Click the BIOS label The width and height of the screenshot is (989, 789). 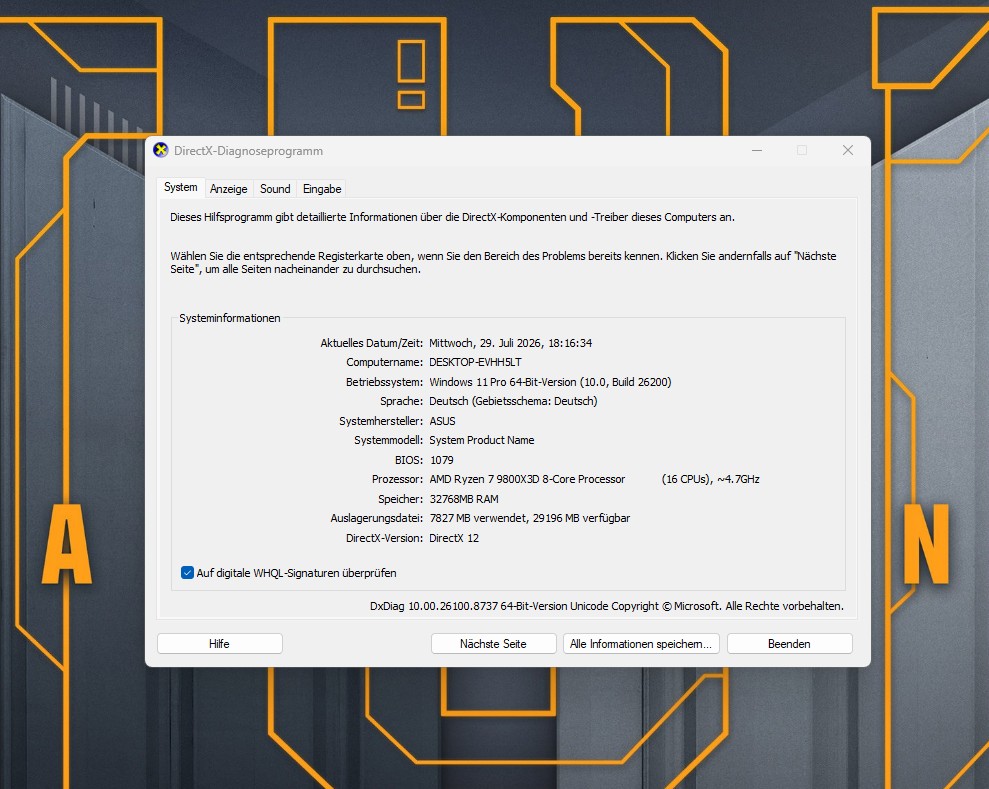(x=409, y=460)
